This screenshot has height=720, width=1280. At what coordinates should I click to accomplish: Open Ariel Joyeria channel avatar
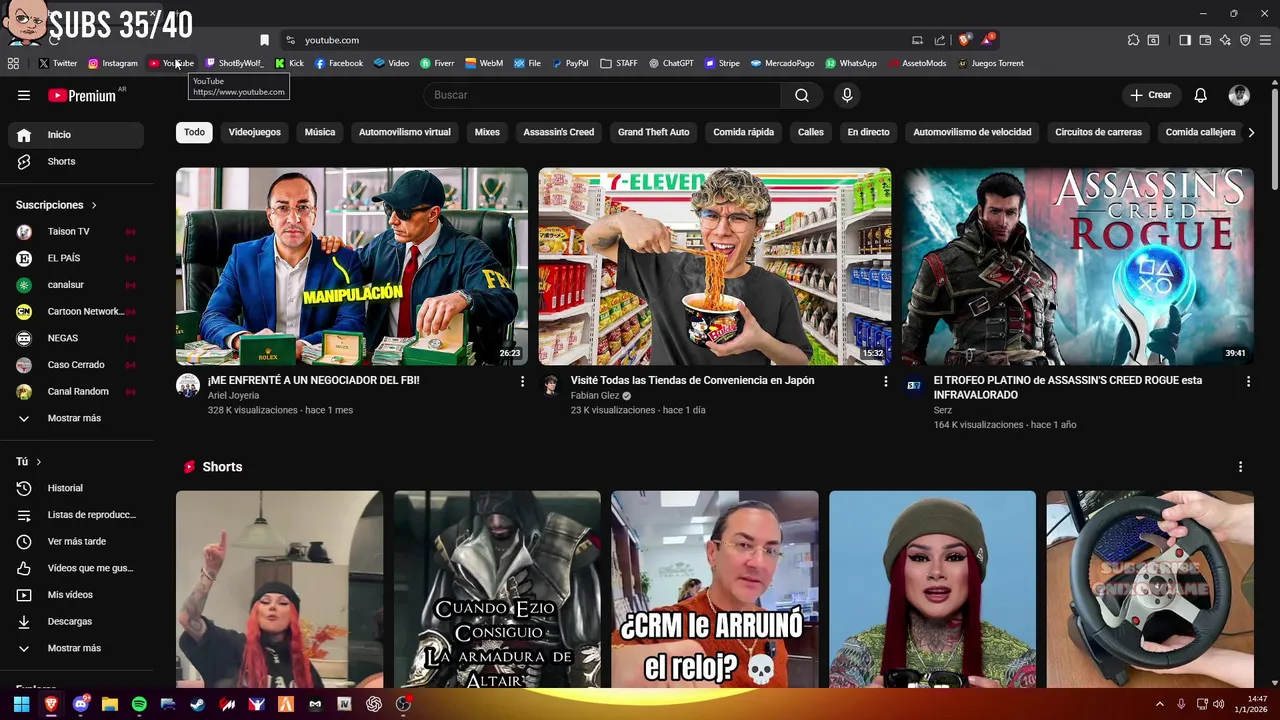[x=188, y=386]
